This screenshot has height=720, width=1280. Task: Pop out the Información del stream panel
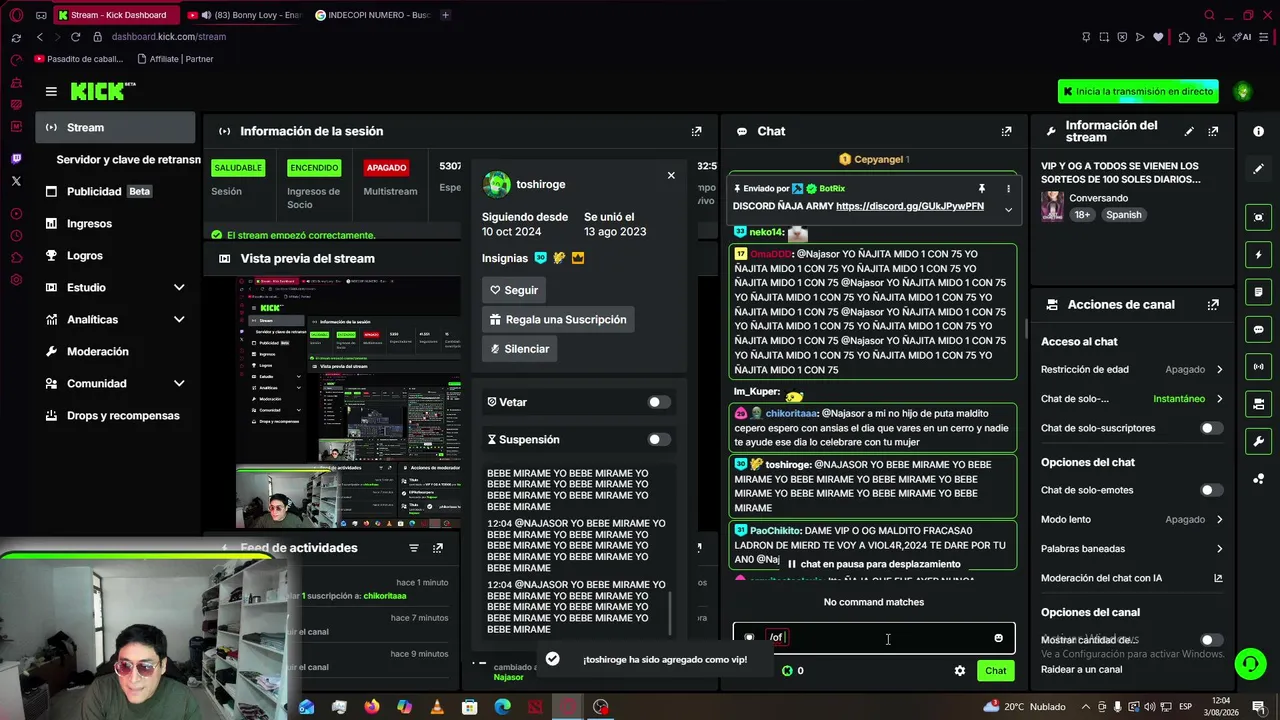pos(1213,131)
